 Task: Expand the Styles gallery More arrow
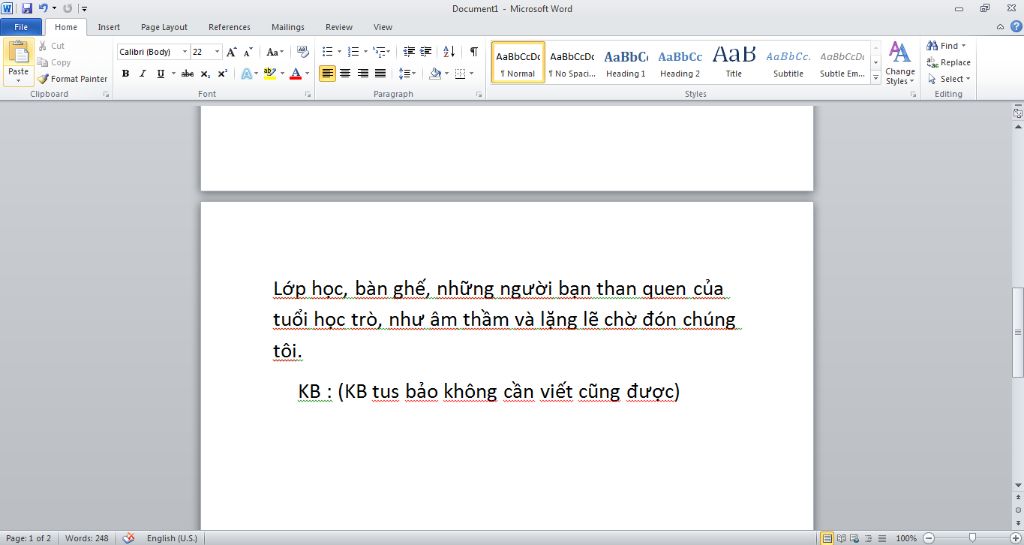pos(876,77)
